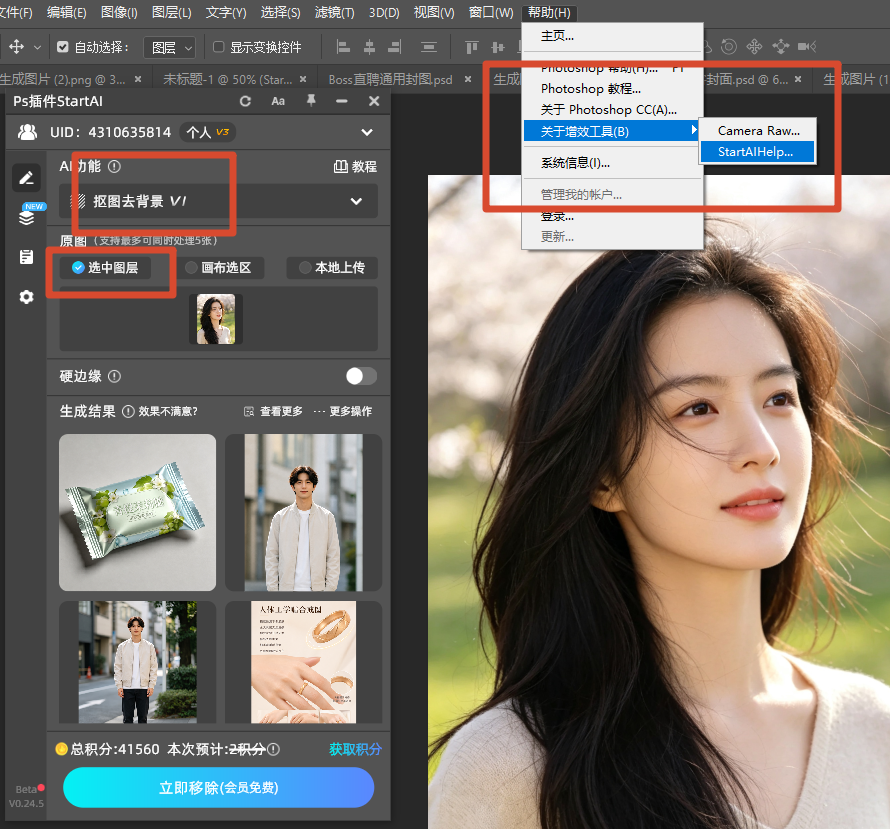Uncheck the 自动选择 checkbox

[x=62, y=47]
